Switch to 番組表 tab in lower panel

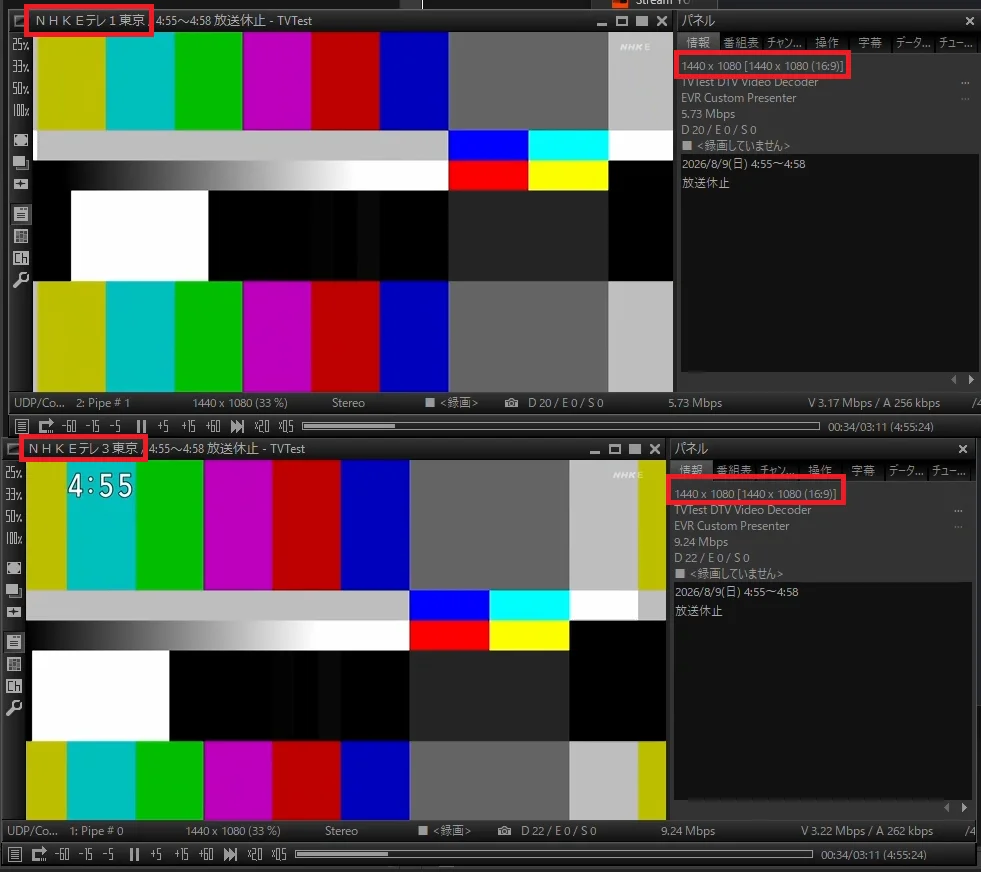[x=734, y=470]
